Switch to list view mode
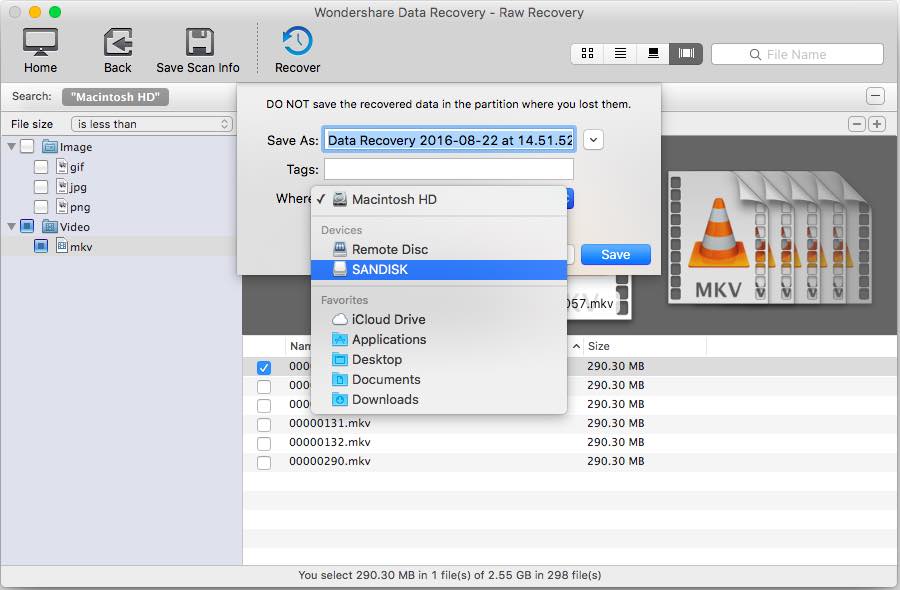Image resolution: width=900 pixels, height=590 pixels. [620, 54]
